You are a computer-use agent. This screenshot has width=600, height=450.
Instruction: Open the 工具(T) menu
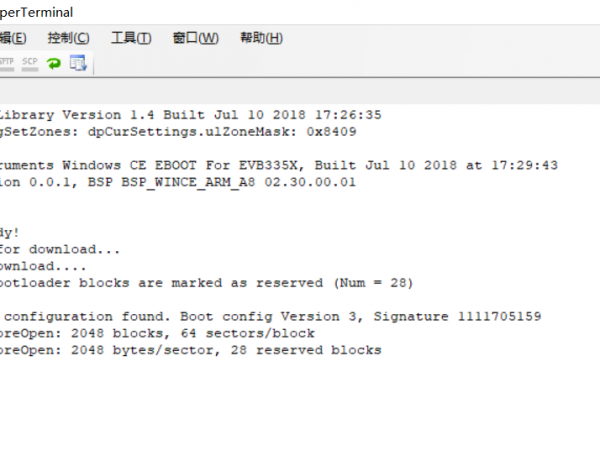pyautogui.click(x=130, y=38)
